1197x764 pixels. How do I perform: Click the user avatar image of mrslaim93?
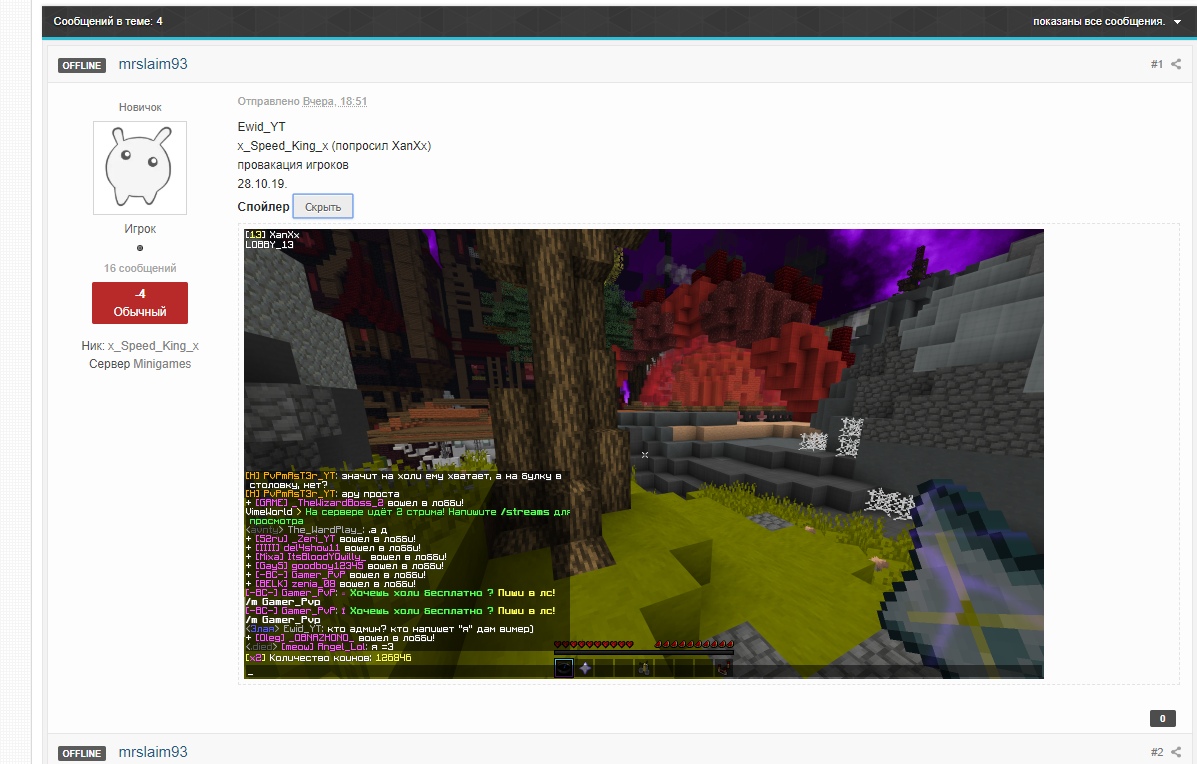coord(140,168)
